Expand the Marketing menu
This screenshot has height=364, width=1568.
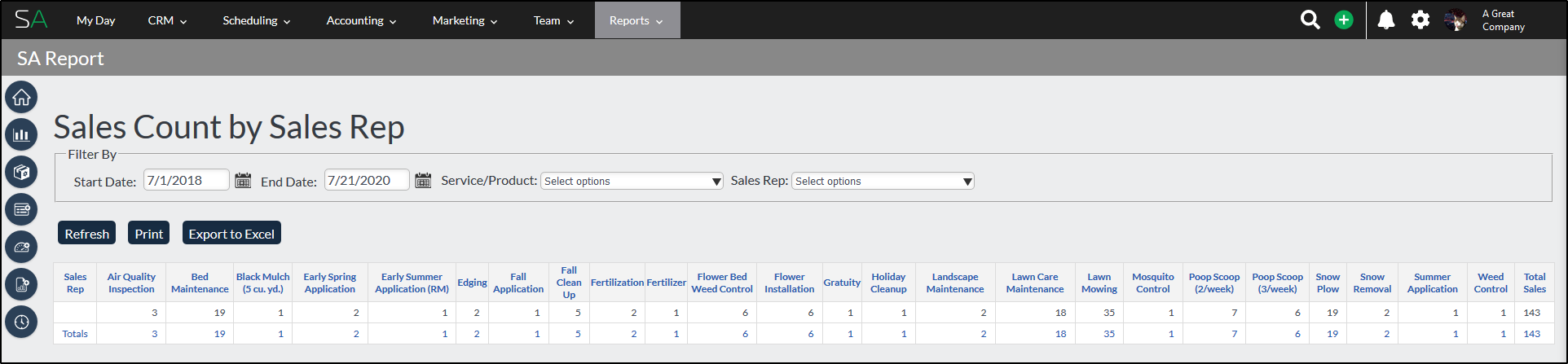coord(465,20)
